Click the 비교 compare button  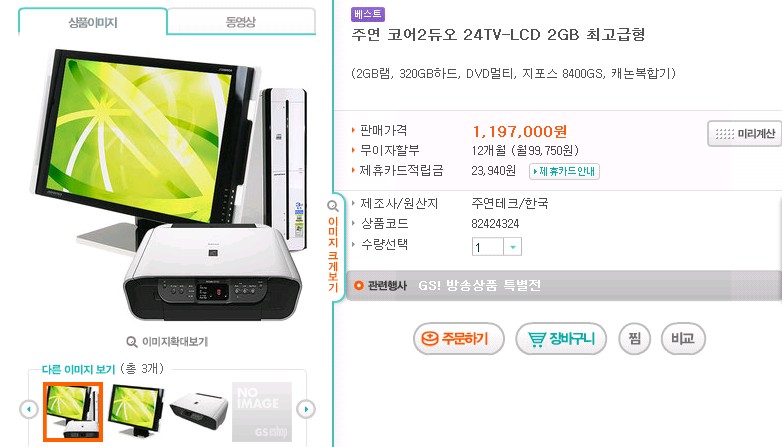(x=683, y=339)
